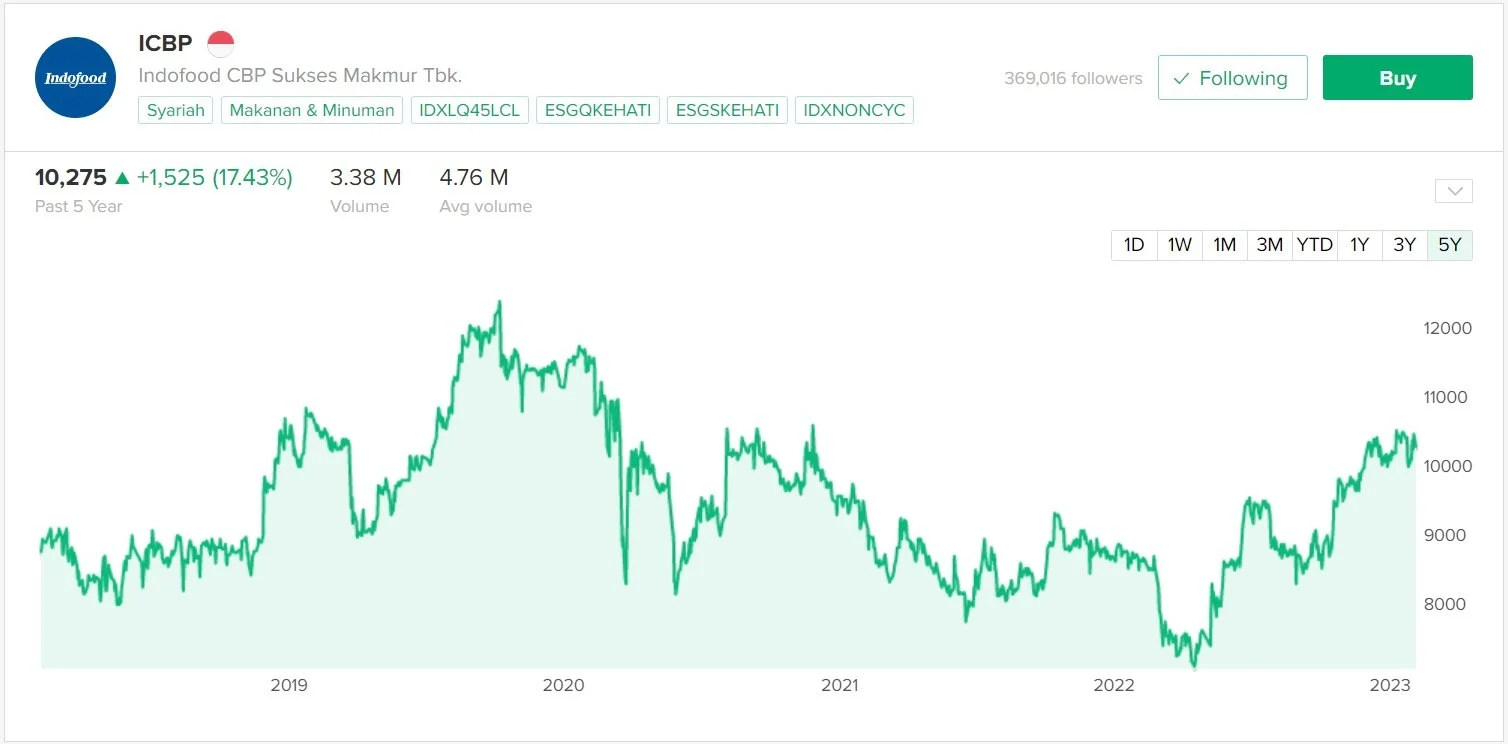Open the chart options chevron dropdown
The image size is (1508, 744).
[1453, 190]
